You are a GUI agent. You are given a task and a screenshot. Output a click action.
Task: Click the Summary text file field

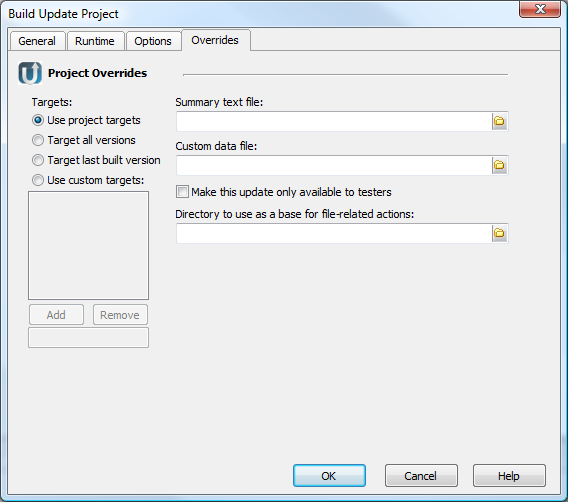pos(334,121)
